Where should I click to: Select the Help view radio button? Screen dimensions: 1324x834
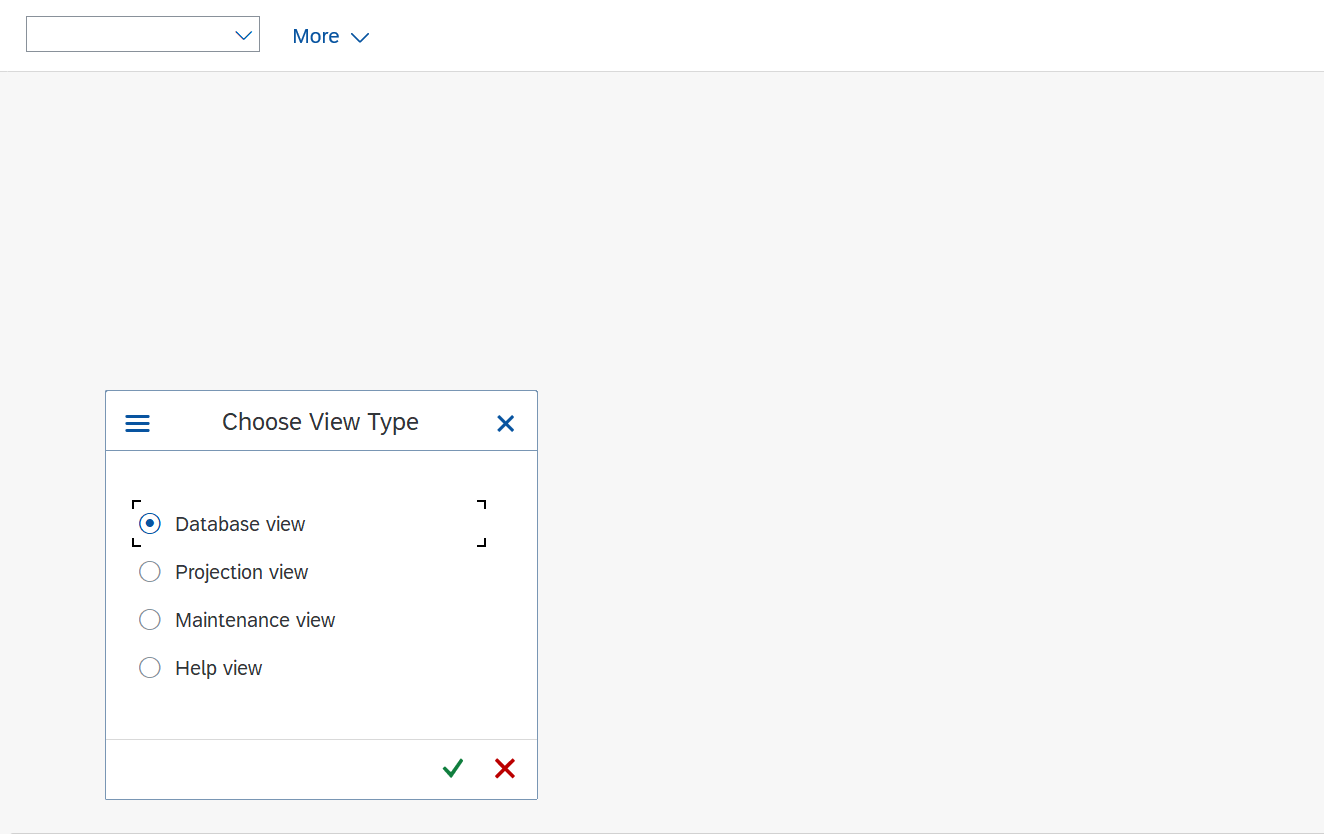(x=150, y=668)
